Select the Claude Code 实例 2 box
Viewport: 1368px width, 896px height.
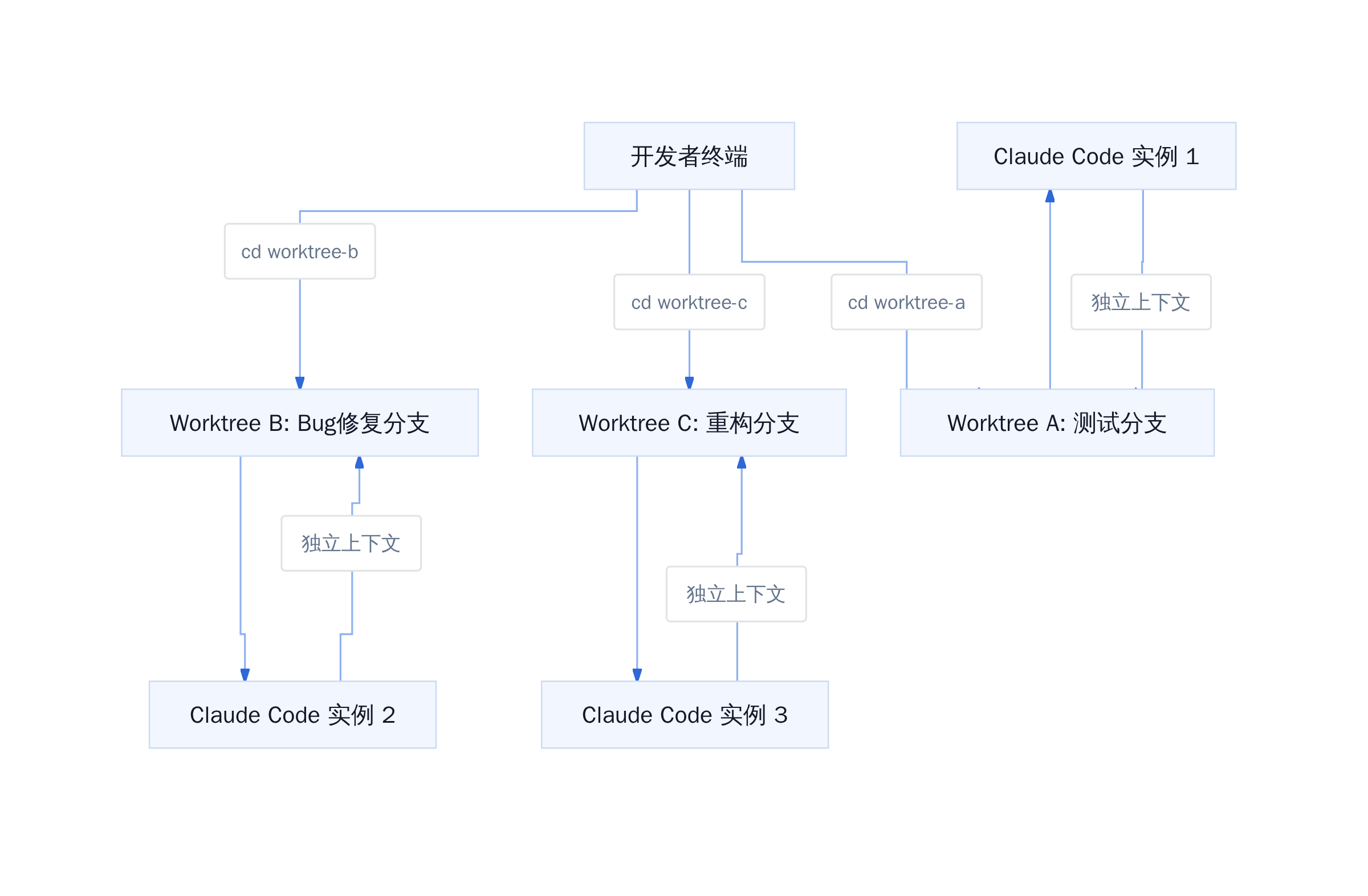(x=292, y=714)
